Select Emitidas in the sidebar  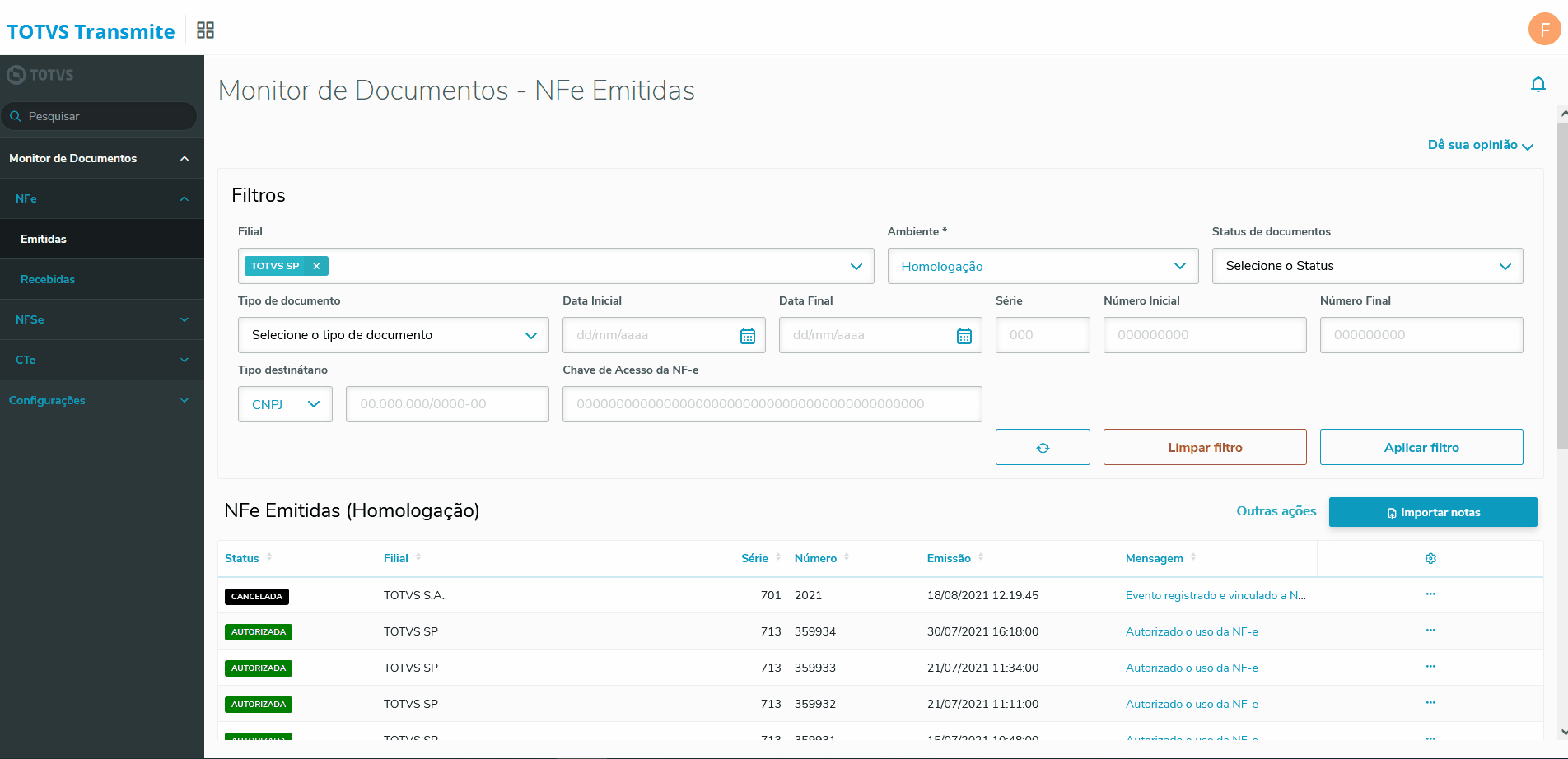click(x=102, y=239)
